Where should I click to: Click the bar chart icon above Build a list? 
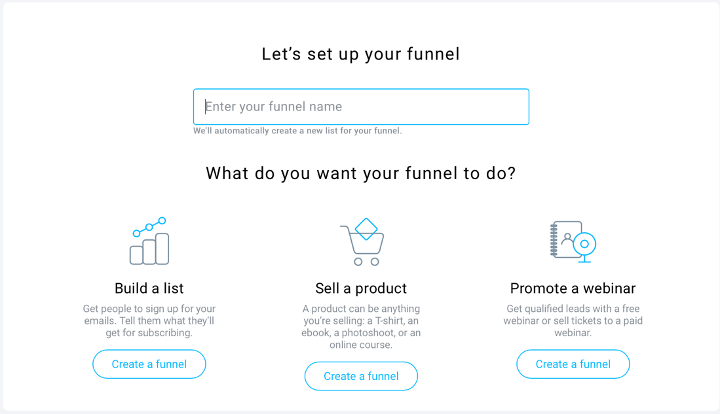149,241
